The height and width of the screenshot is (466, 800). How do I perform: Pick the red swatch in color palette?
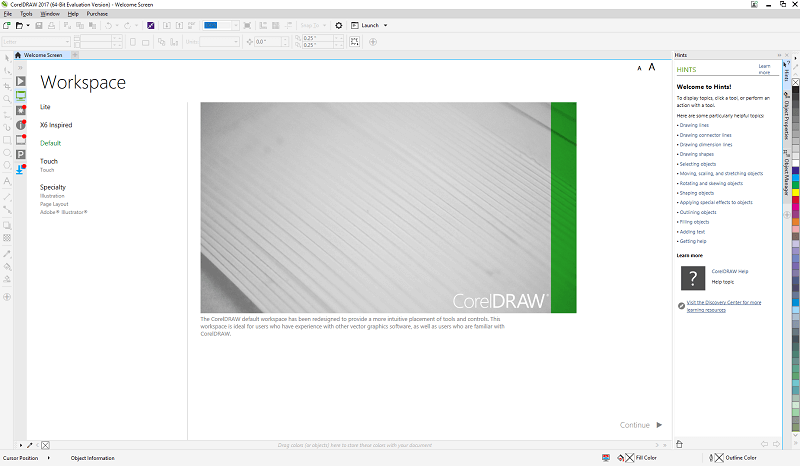click(795, 200)
